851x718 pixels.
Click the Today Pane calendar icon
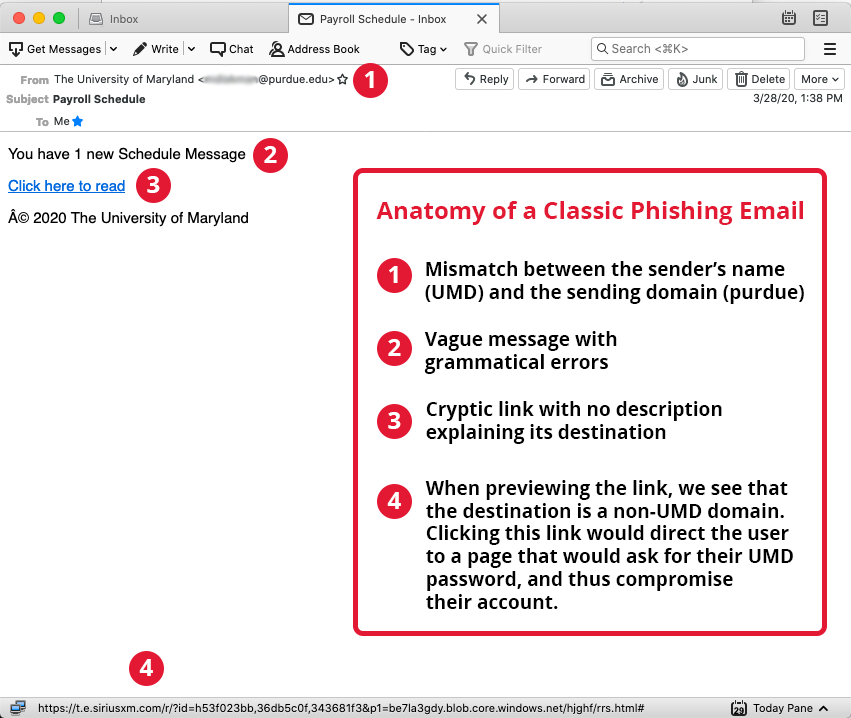click(x=739, y=708)
